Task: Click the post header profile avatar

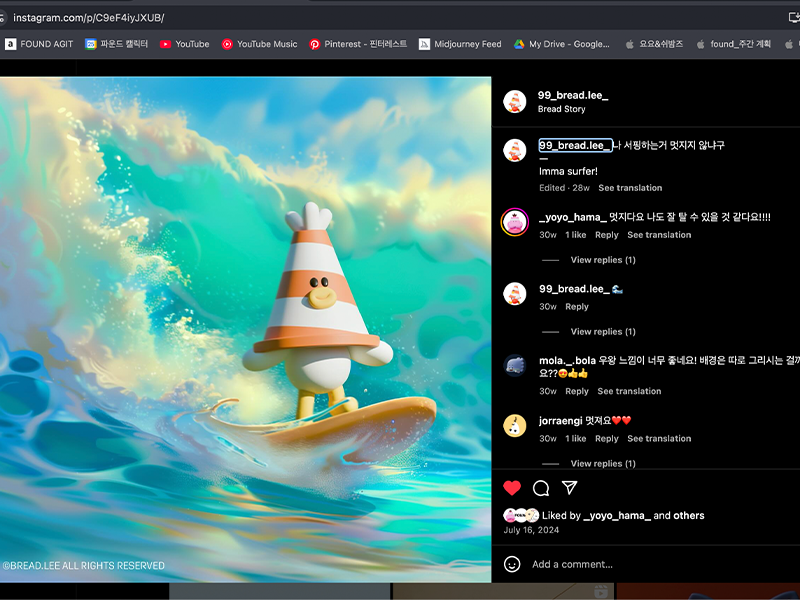Action: point(514,102)
